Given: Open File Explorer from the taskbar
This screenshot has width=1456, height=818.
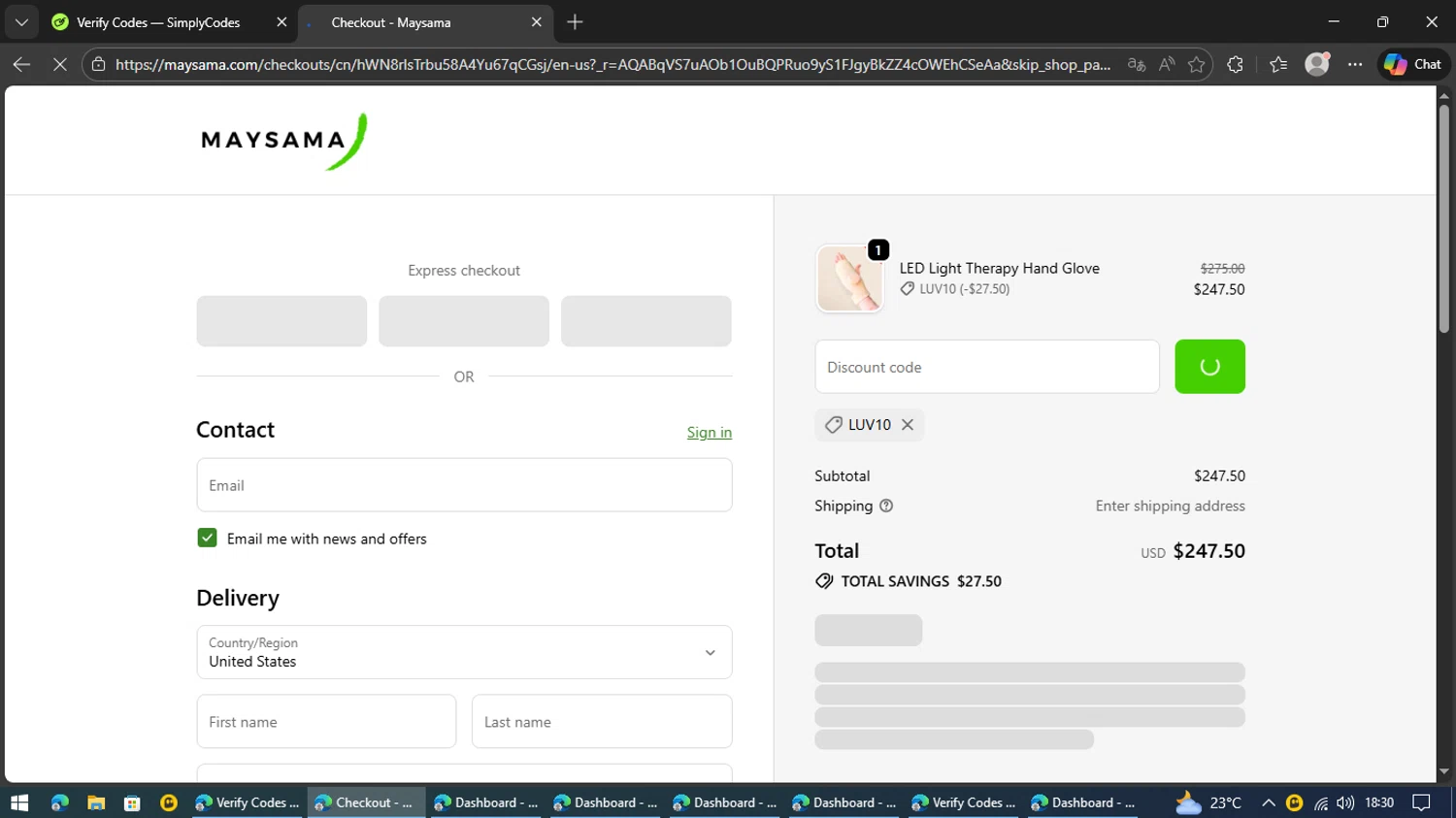Looking at the screenshot, I should pyautogui.click(x=95, y=802).
